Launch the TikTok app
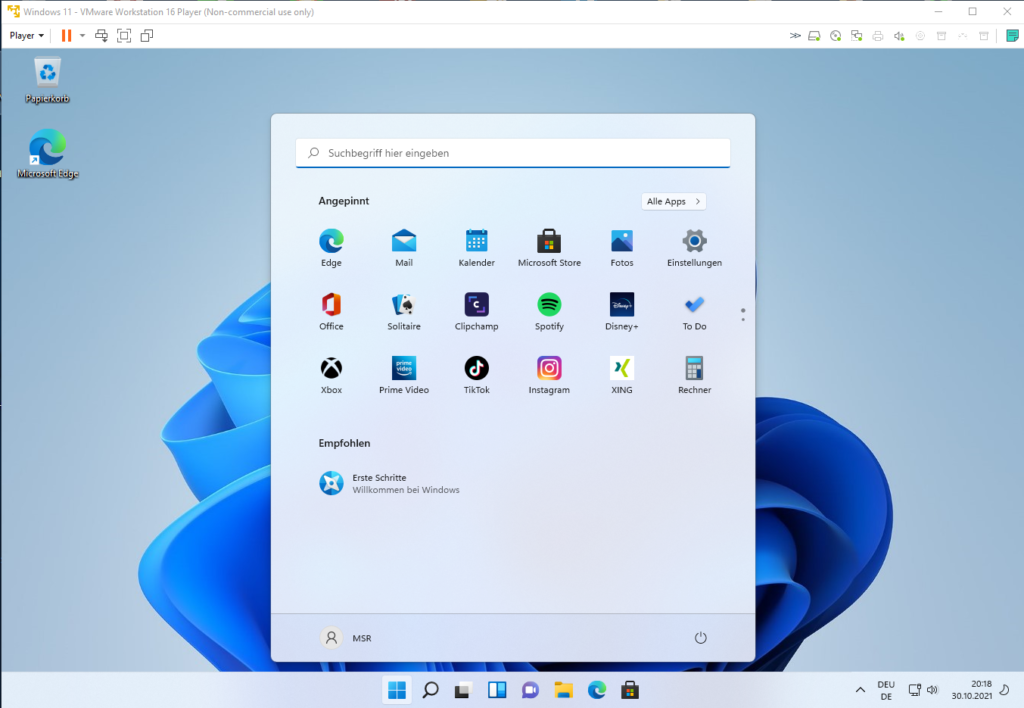1024x708 pixels. click(476, 368)
